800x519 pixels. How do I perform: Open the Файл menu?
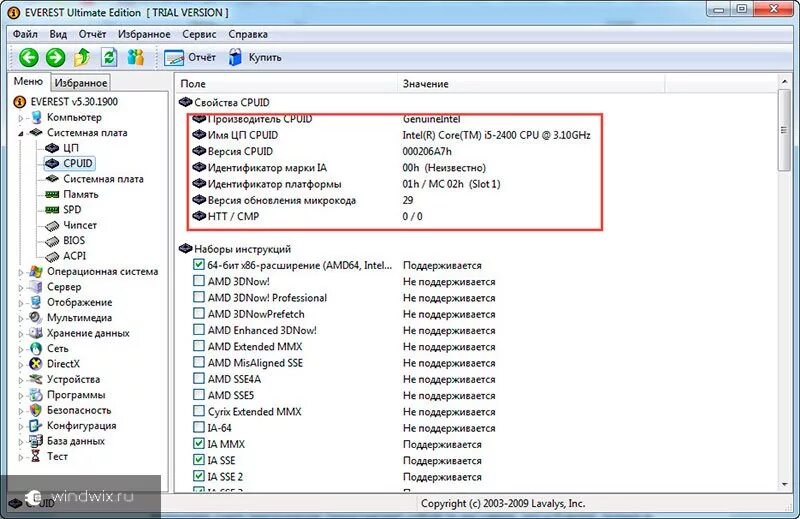(26, 34)
